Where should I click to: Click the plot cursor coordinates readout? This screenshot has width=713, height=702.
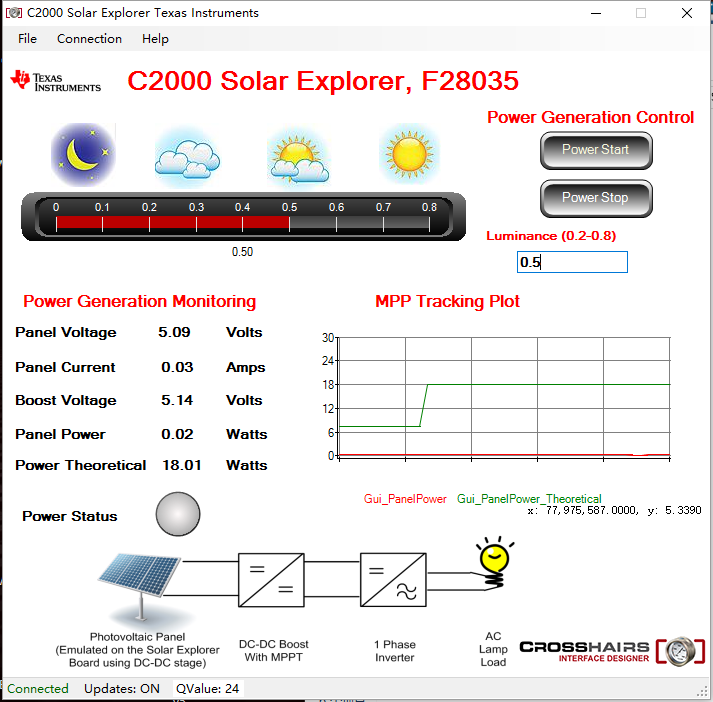point(614,511)
